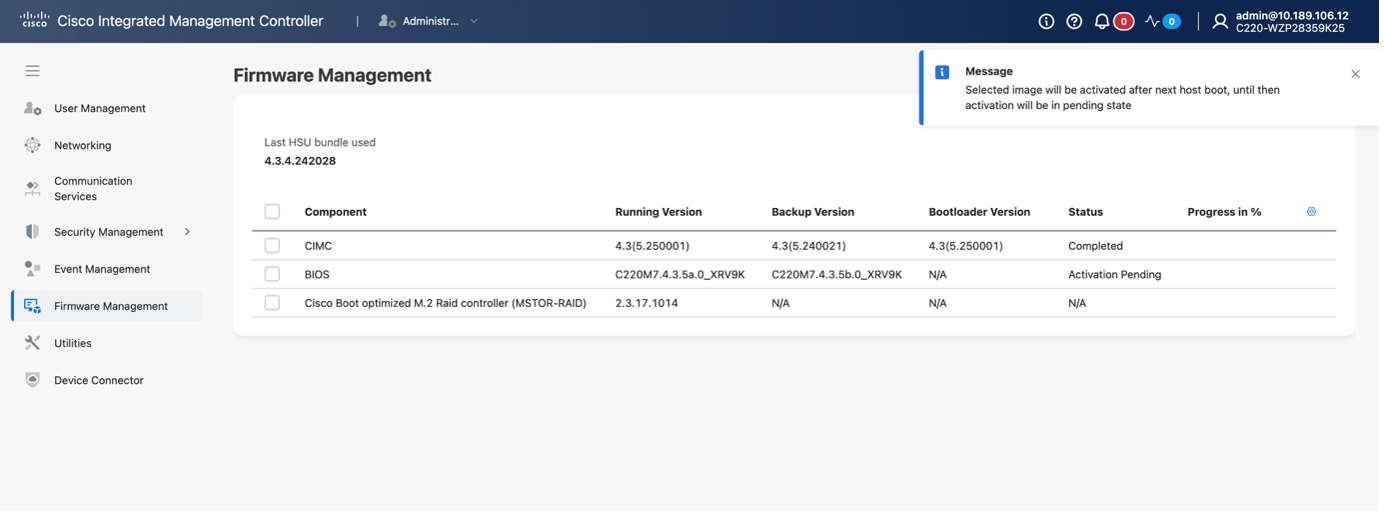Open the notifications bell icon
Image resolution: width=1384 pixels, height=516 pixels.
click(1102, 21)
